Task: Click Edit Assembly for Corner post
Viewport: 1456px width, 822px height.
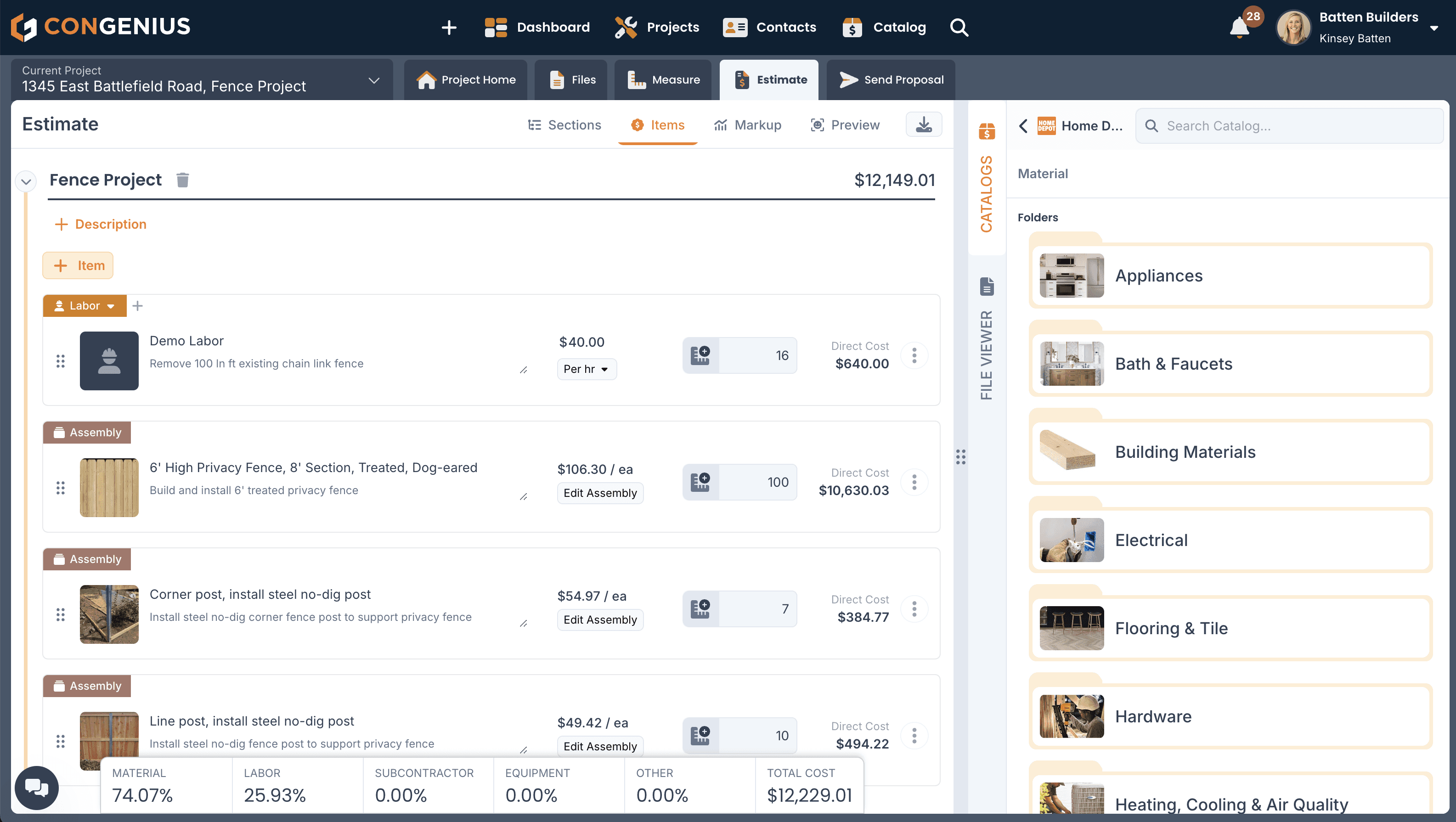Action: pyautogui.click(x=600, y=620)
